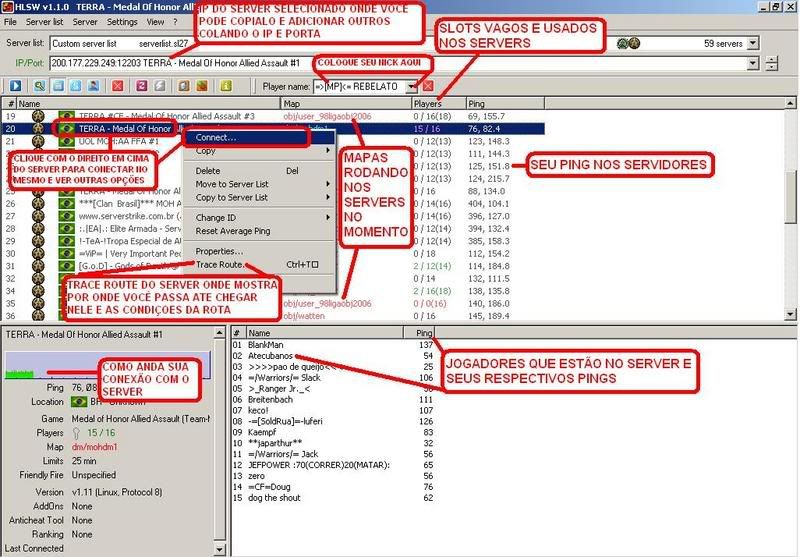The height and width of the screenshot is (557, 800).
Task: Select the ***[Clan_Brasil]*** server row
Action: tap(273, 204)
